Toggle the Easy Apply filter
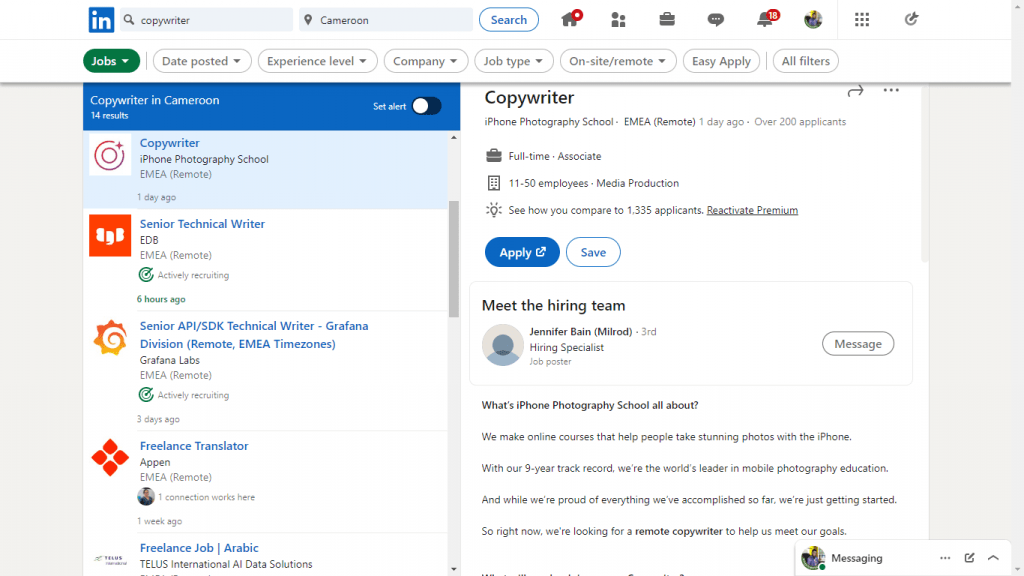1024x576 pixels. (721, 60)
